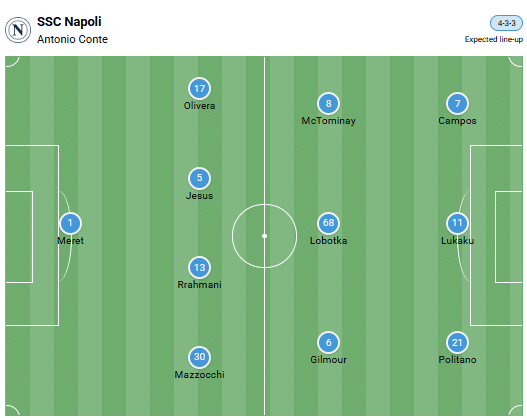Viewport: 527px width, 418px height.
Task: Click the Mazzocchi name label
Action: point(199,374)
